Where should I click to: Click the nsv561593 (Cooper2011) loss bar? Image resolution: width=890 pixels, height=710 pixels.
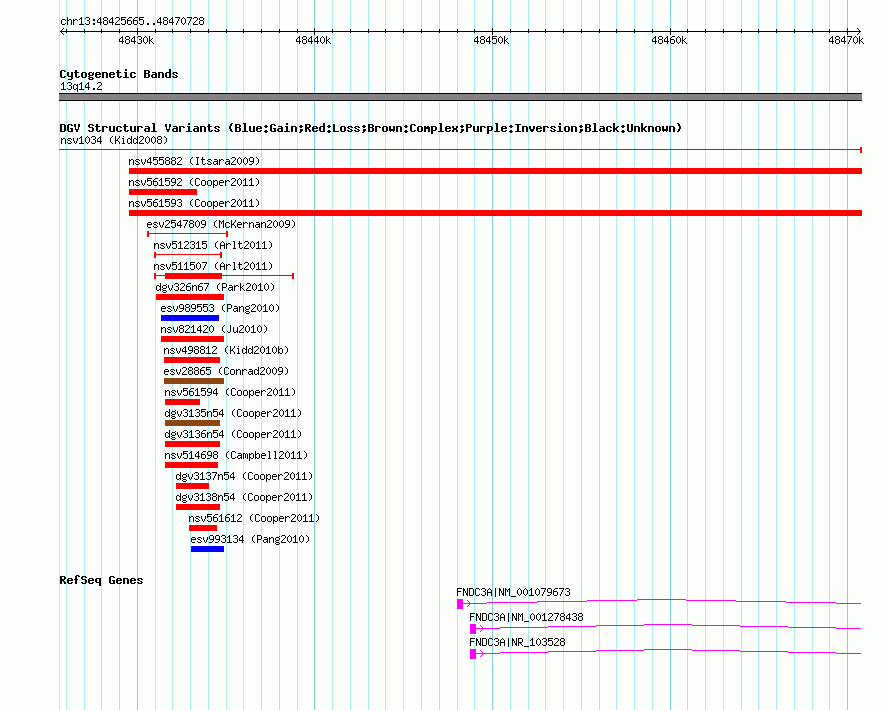[x=495, y=213]
